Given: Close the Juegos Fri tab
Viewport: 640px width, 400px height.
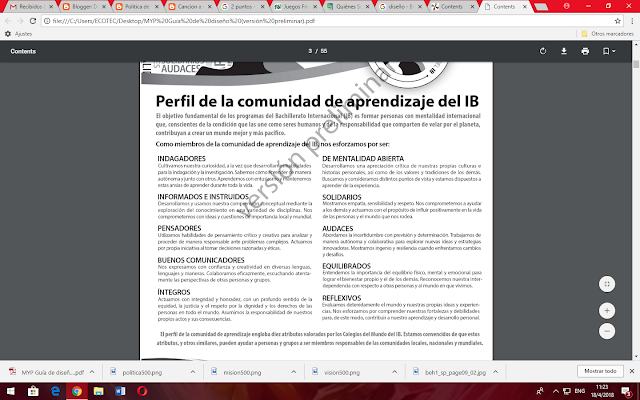Looking at the screenshot, I should point(315,7).
